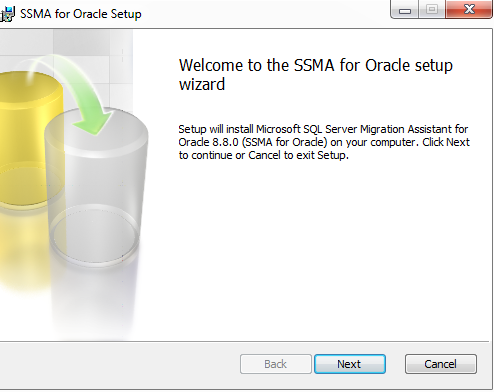
Task: Click the Next button to continue setup
Action: [x=350, y=364]
